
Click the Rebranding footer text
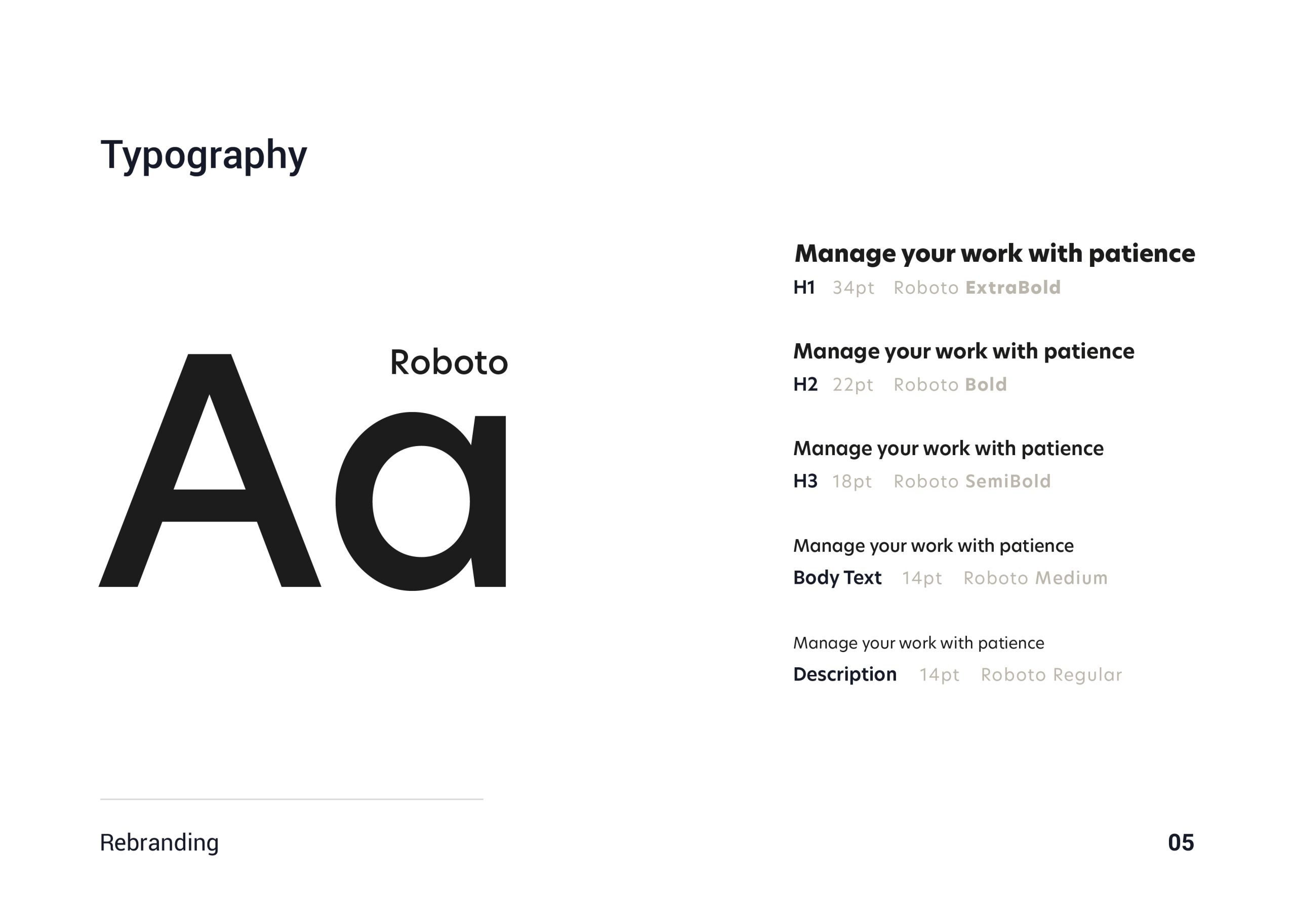[159, 842]
